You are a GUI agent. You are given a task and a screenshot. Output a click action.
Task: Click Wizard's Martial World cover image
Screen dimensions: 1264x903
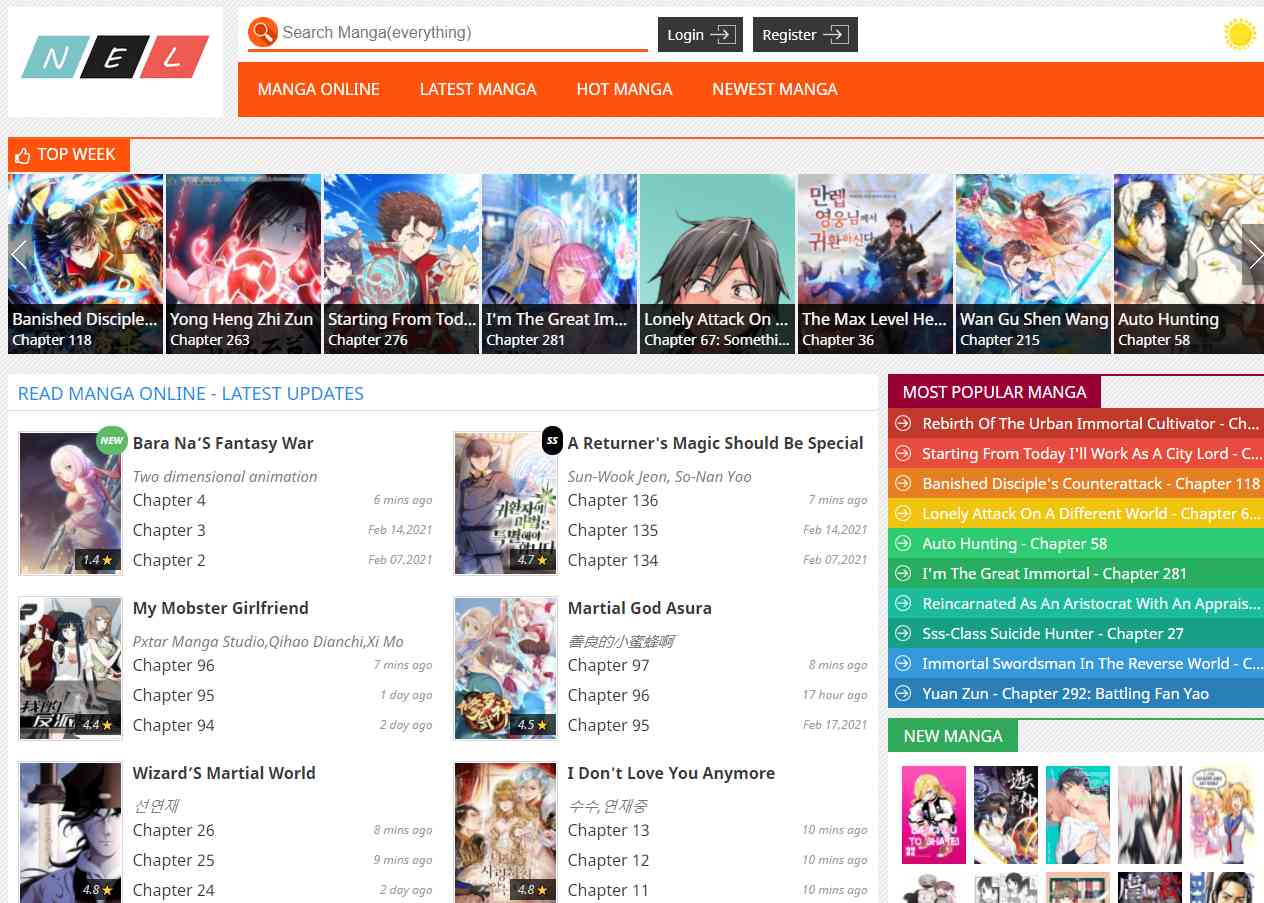pyautogui.click(x=70, y=833)
